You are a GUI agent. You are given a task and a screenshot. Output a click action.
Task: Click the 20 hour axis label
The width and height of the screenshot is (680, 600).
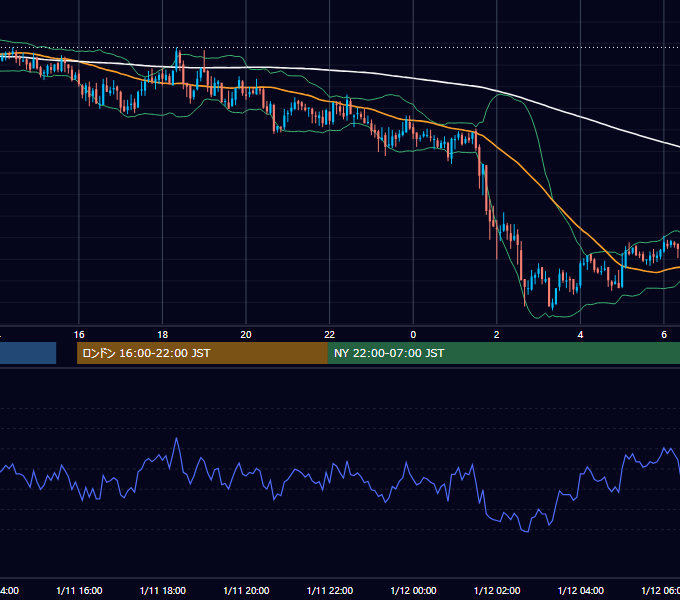246,335
